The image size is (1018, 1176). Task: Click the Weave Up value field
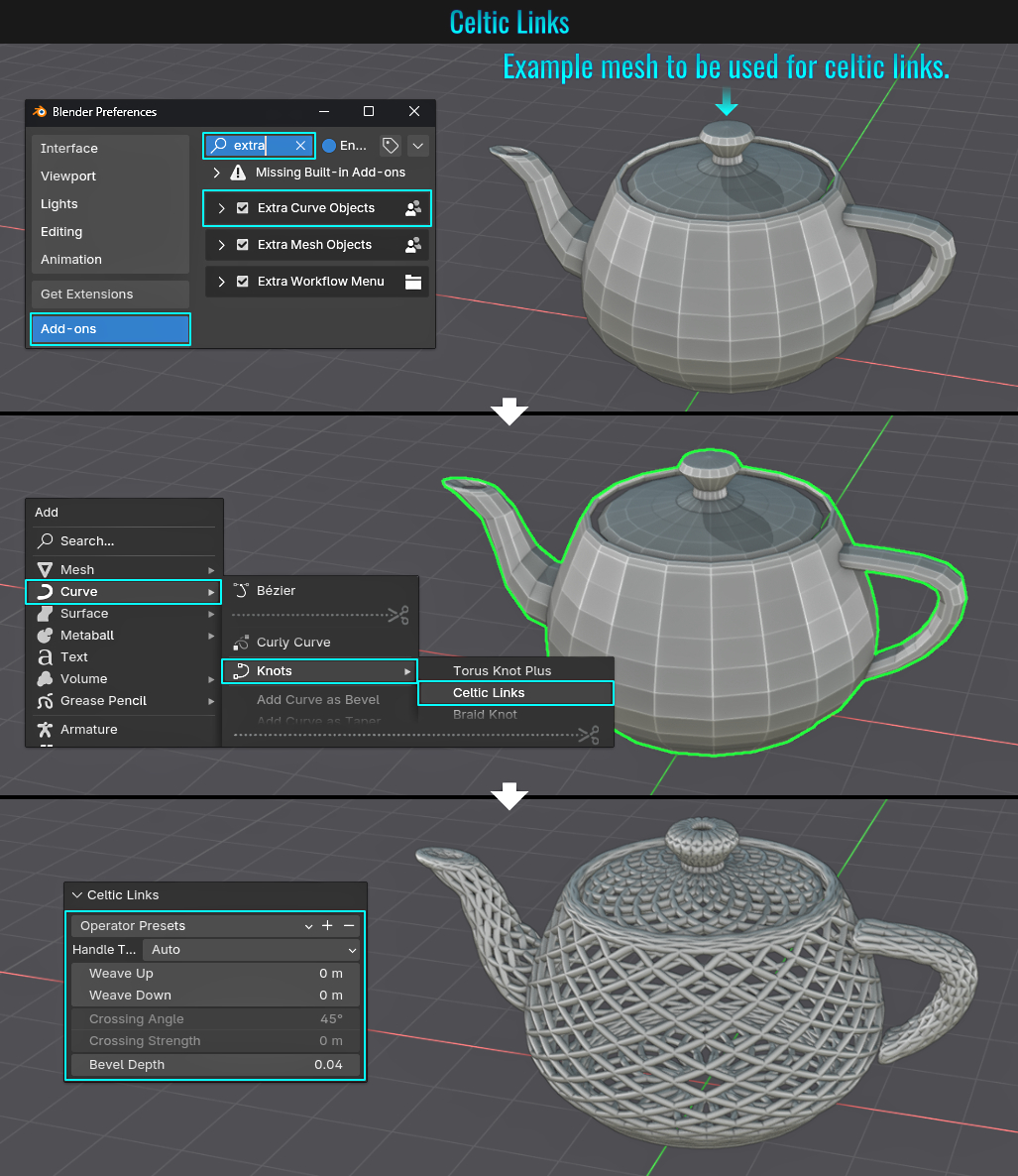pyautogui.click(x=216, y=974)
